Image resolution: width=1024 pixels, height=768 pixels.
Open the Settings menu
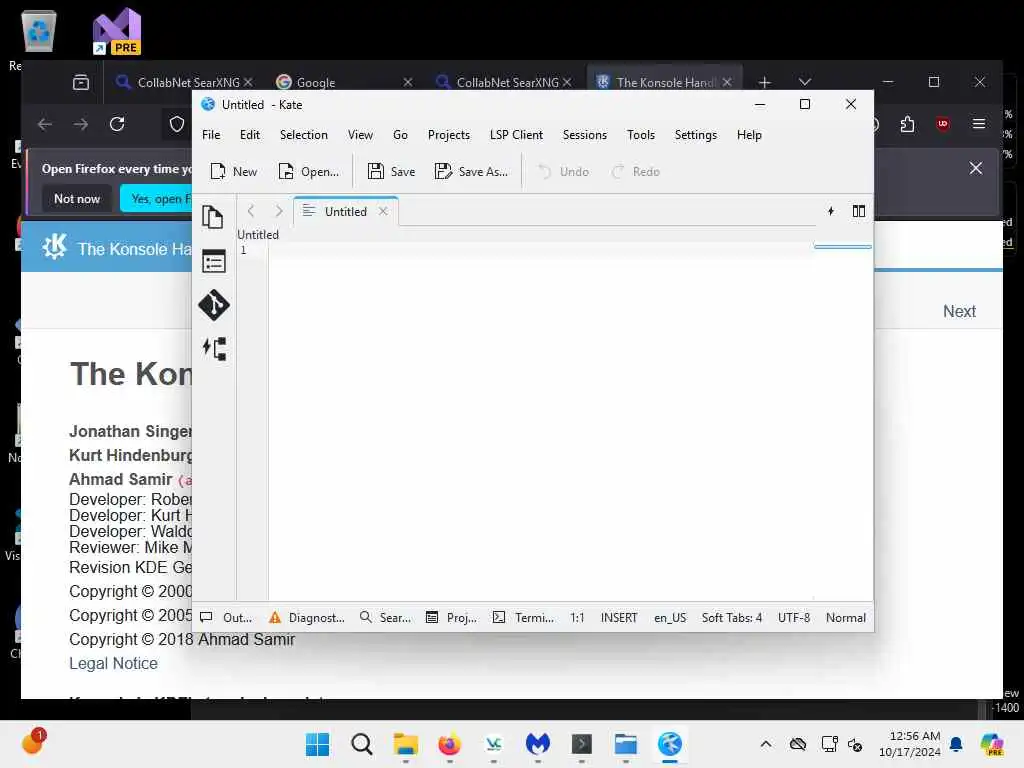point(696,135)
